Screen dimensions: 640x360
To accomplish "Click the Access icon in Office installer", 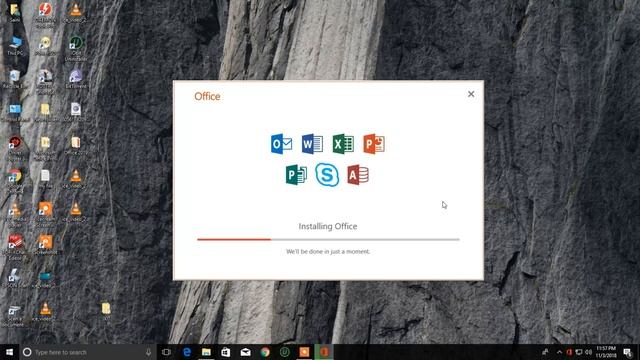I will click(358, 175).
